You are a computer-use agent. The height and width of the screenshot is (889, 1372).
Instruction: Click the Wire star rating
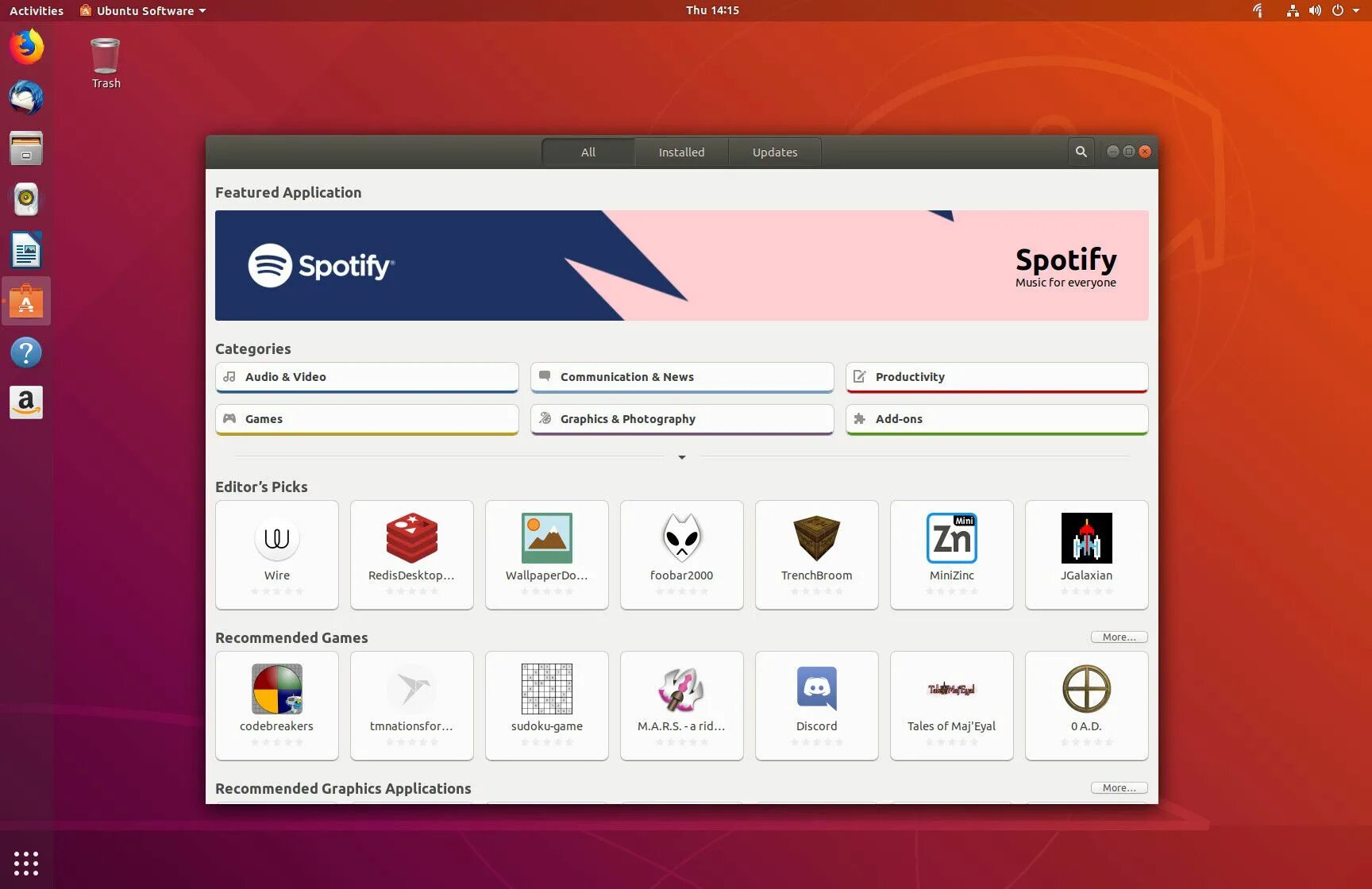[276, 591]
